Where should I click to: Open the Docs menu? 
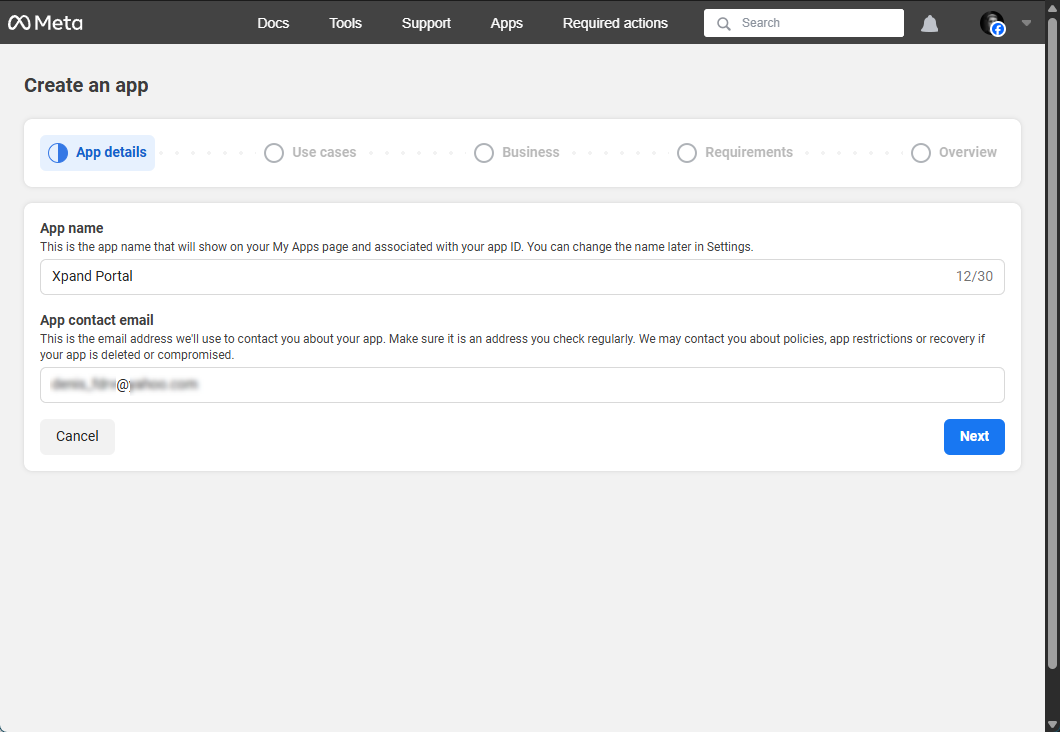tap(273, 23)
